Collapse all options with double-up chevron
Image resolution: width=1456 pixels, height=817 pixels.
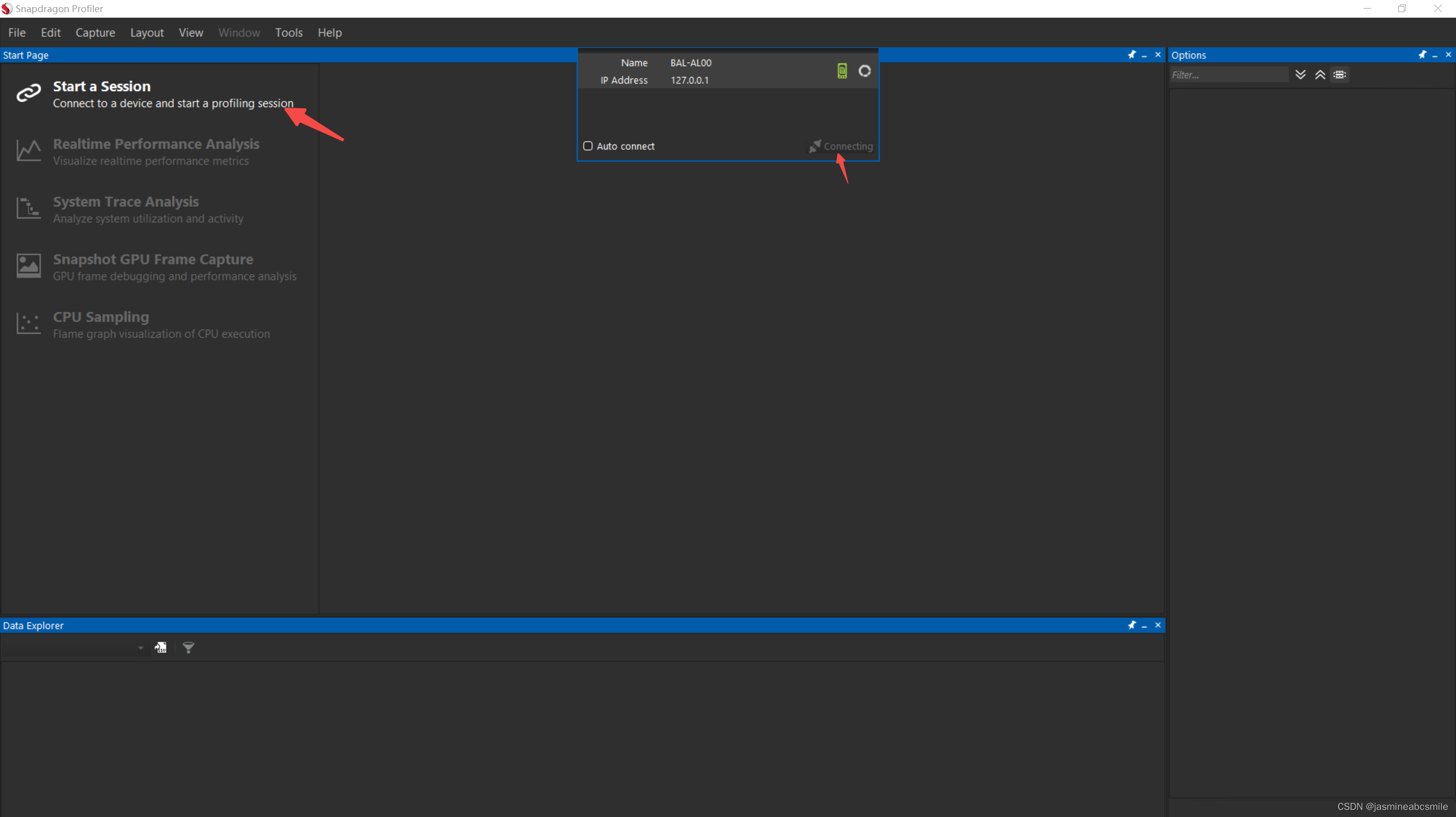pos(1320,74)
